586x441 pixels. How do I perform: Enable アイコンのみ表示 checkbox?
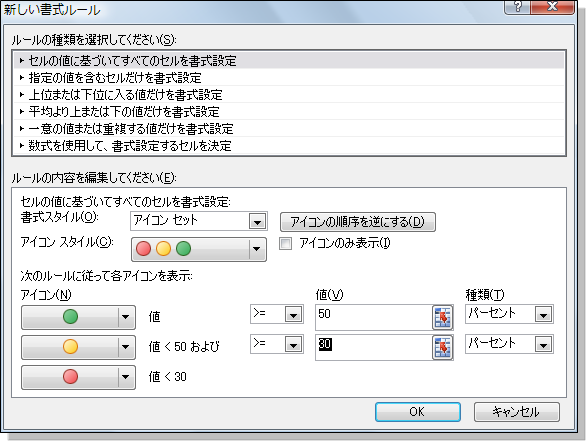[286, 244]
